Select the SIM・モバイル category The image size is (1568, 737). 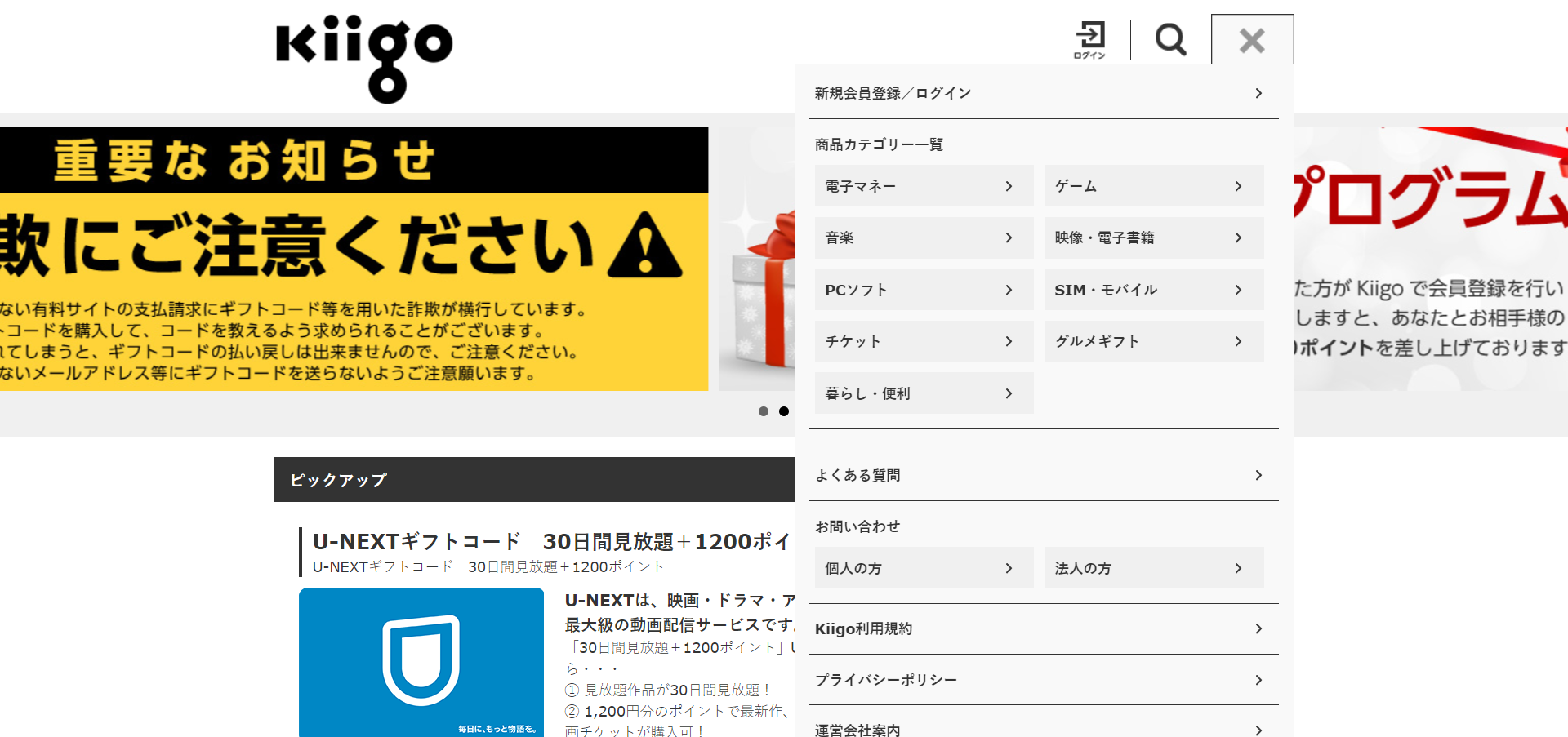[1154, 290]
